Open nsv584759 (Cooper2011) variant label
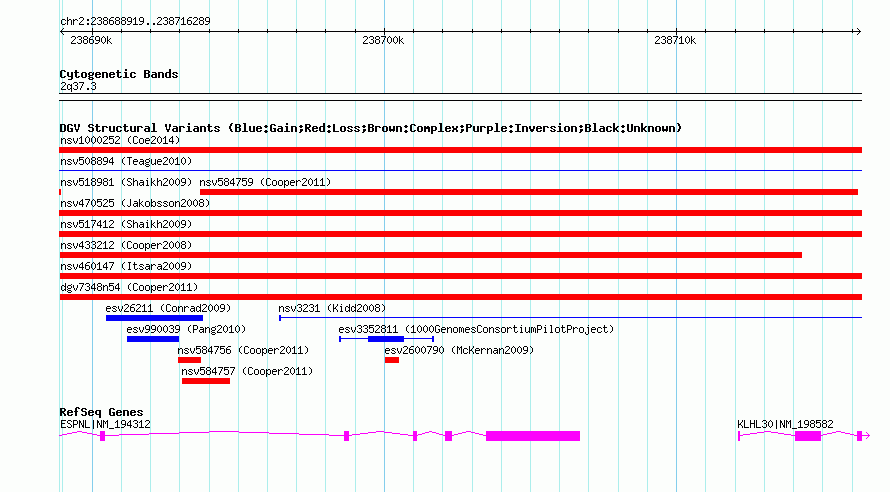This screenshot has width=890, height=492. [265, 182]
